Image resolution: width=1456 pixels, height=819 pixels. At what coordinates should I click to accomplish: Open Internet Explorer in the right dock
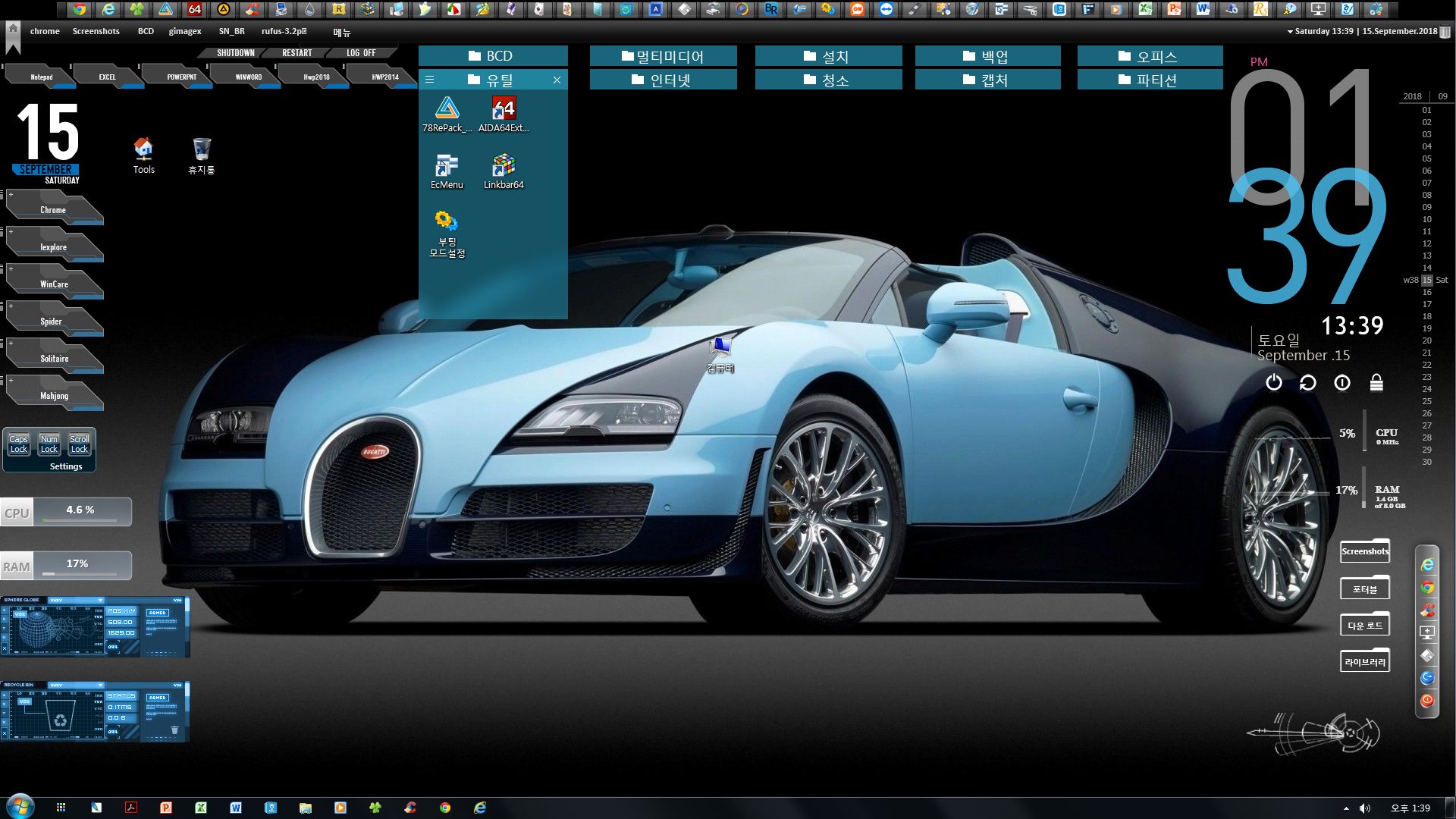[x=1427, y=565]
